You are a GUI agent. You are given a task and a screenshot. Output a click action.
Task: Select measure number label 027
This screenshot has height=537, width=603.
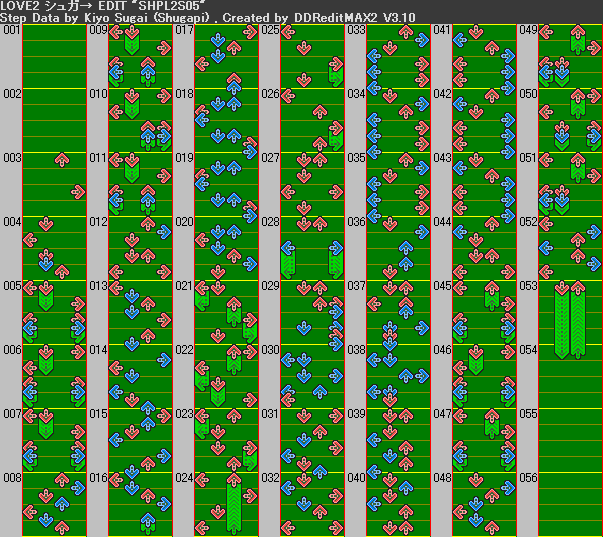(x=270, y=158)
